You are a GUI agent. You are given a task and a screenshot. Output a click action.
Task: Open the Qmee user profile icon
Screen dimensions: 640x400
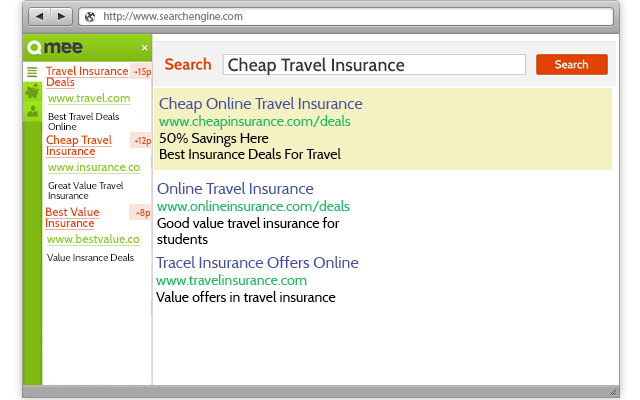[32, 112]
